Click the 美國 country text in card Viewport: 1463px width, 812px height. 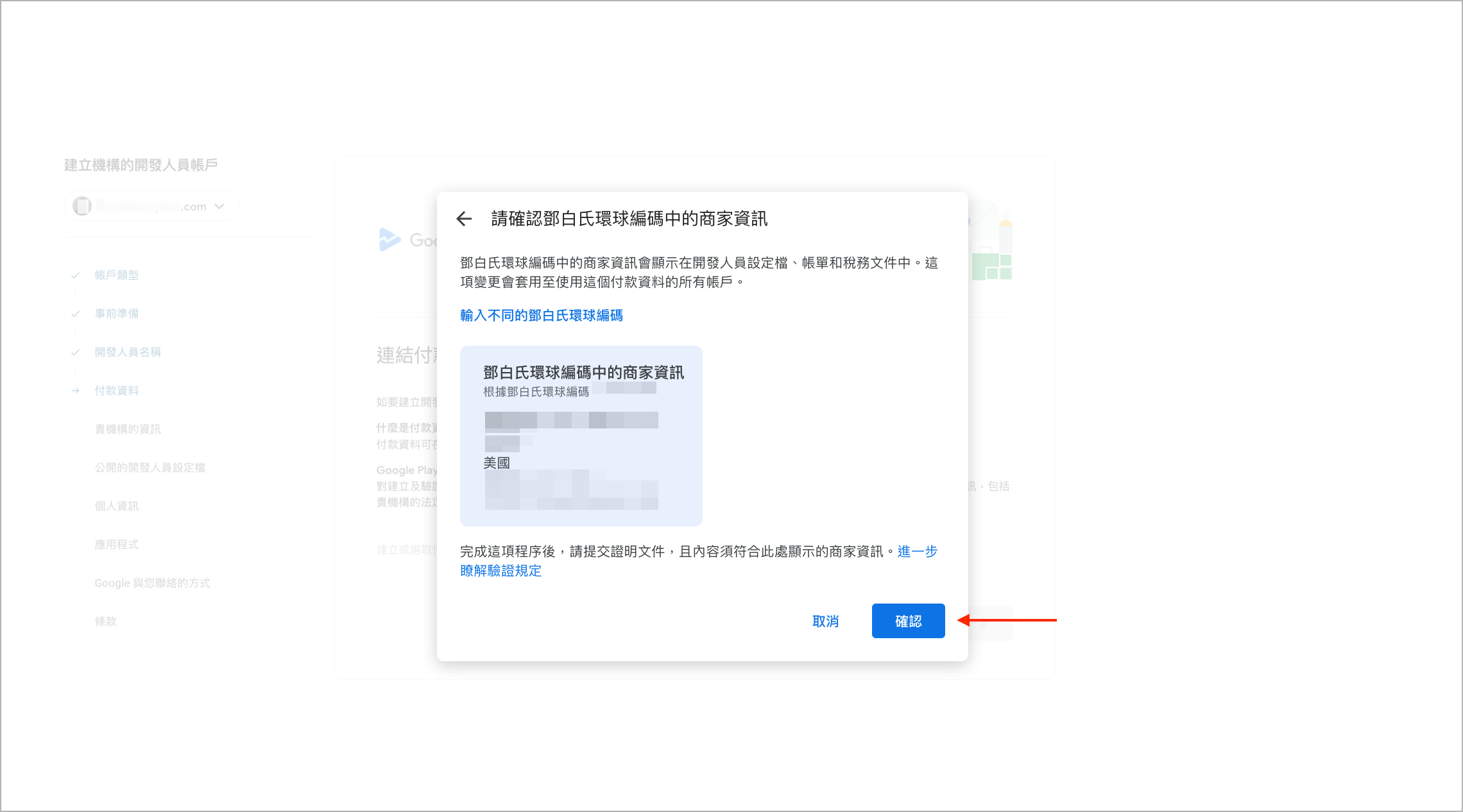pos(497,463)
